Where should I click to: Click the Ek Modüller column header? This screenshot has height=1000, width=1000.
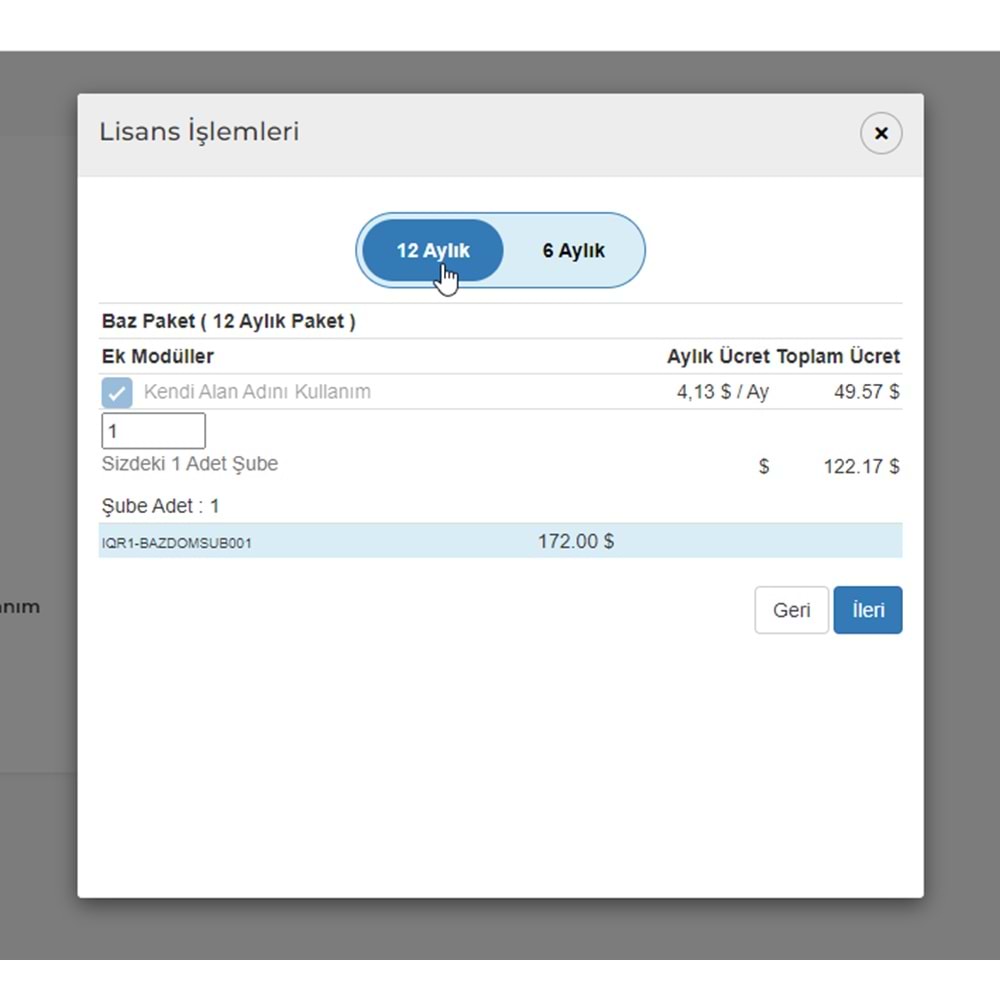tap(158, 357)
